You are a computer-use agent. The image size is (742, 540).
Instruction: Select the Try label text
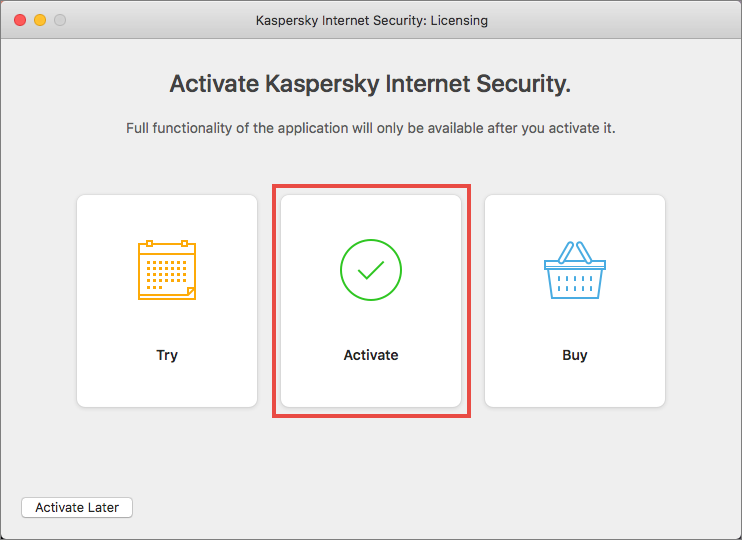[x=167, y=355]
